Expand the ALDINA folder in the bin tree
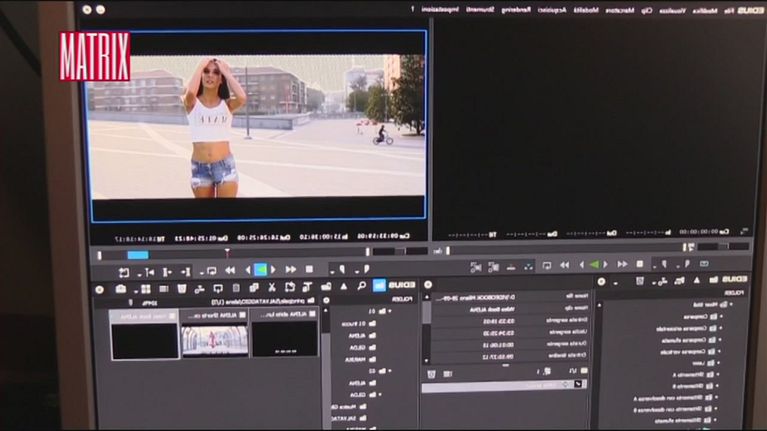 (370, 338)
